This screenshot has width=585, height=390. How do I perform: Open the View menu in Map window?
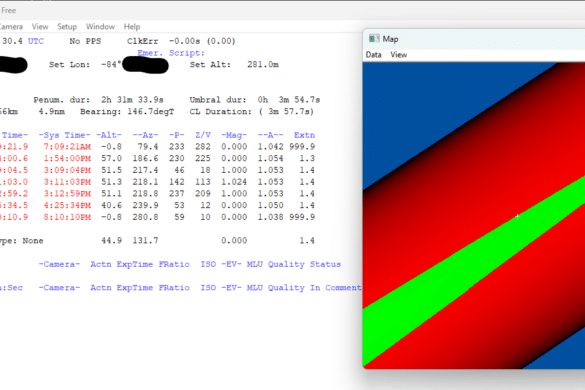click(x=398, y=55)
